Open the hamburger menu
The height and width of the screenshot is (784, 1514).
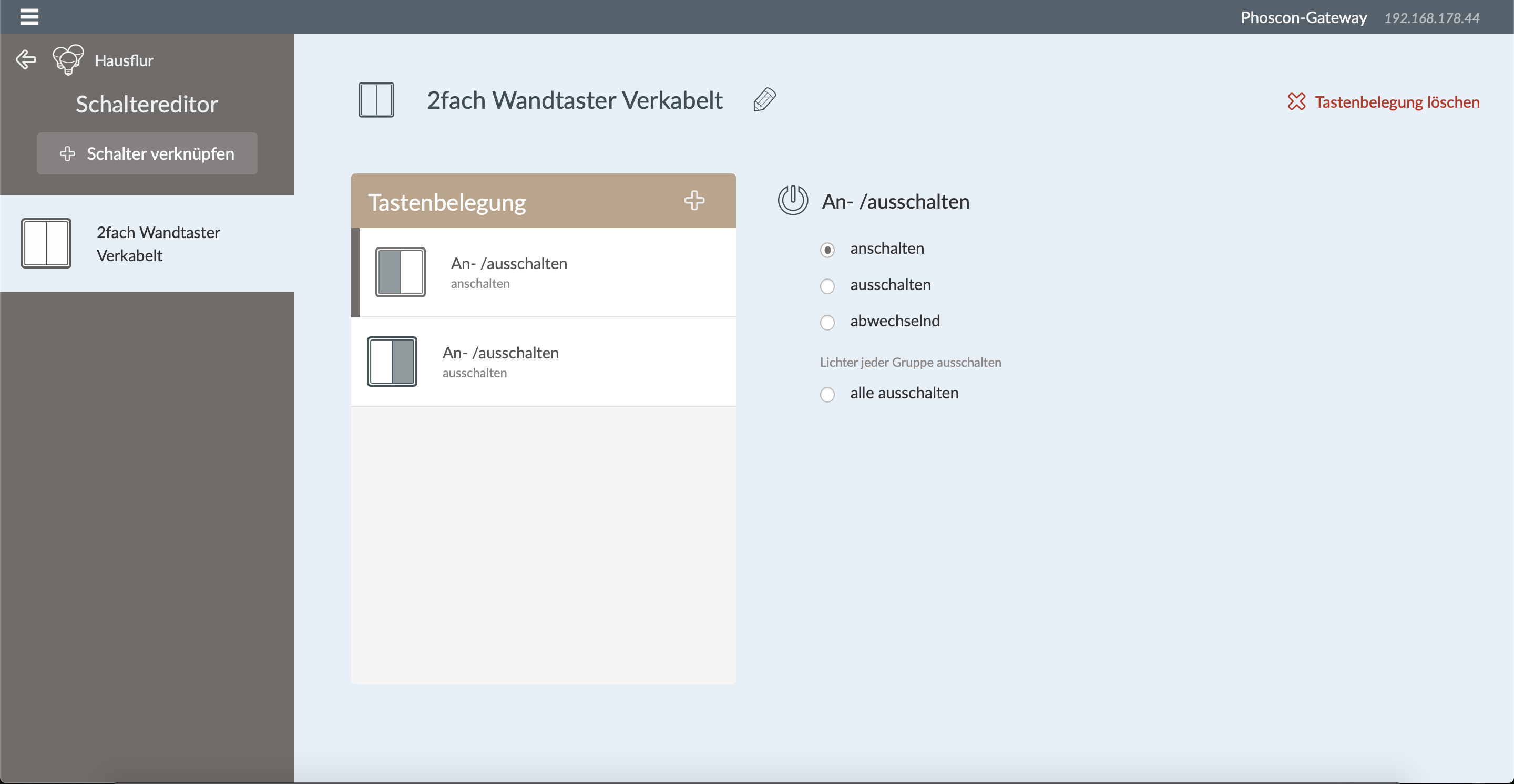(x=29, y=16)
